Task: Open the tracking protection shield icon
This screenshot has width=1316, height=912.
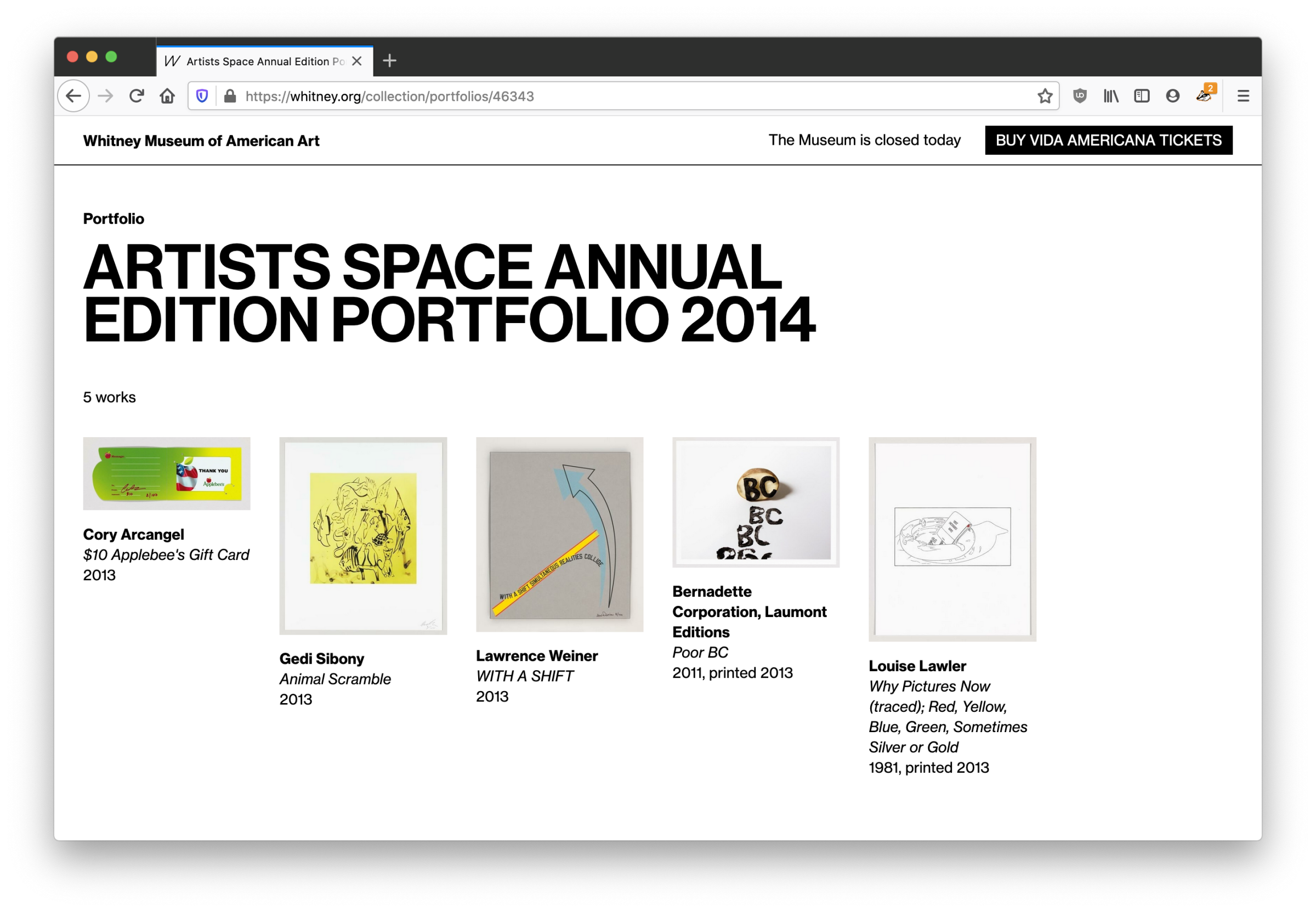Action: 202,96
